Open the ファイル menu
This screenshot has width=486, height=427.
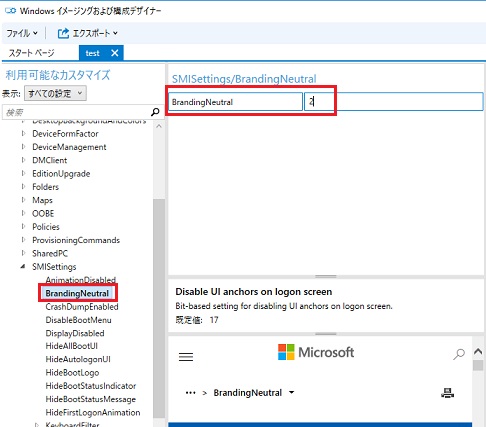22,33
